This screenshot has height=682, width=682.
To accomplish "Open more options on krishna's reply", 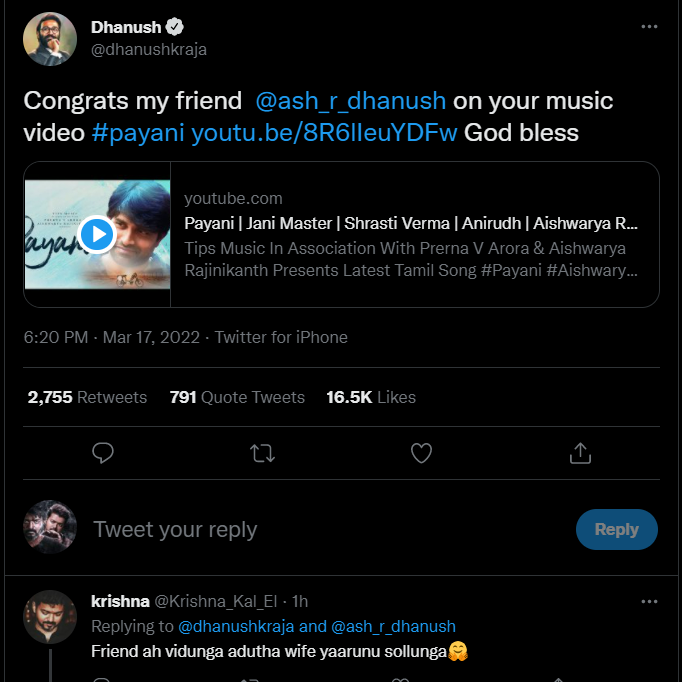I will [649, 601].
